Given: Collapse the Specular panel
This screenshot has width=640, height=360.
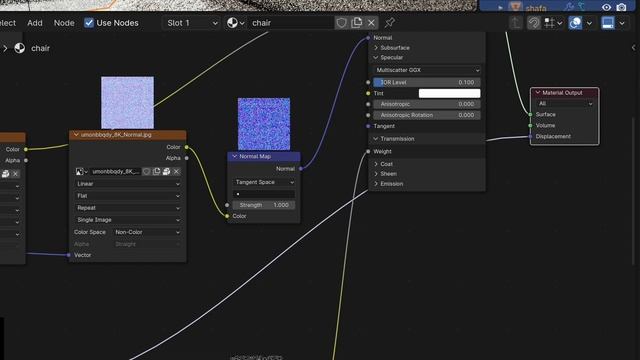Looking at the screenshot, I should click(x=376, y=58).
